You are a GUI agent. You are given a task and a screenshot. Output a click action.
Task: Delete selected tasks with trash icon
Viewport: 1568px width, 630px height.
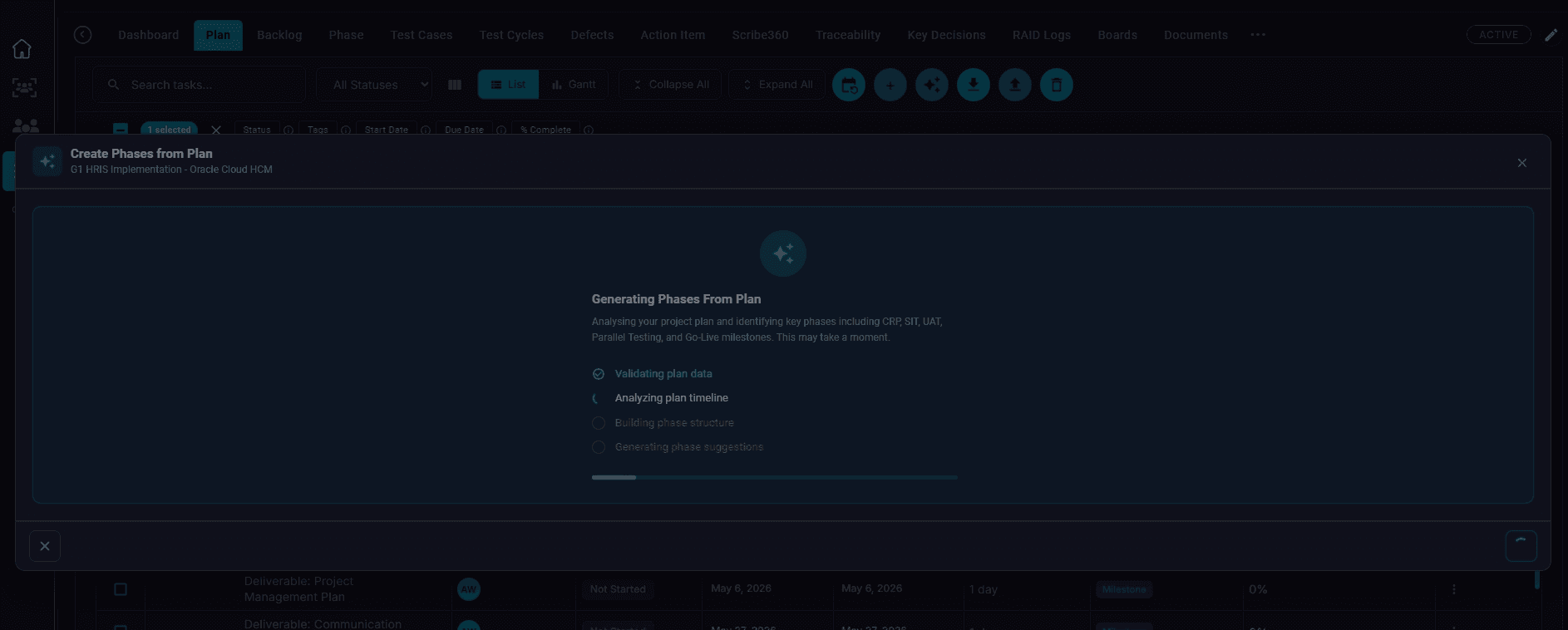[1057, 85]
